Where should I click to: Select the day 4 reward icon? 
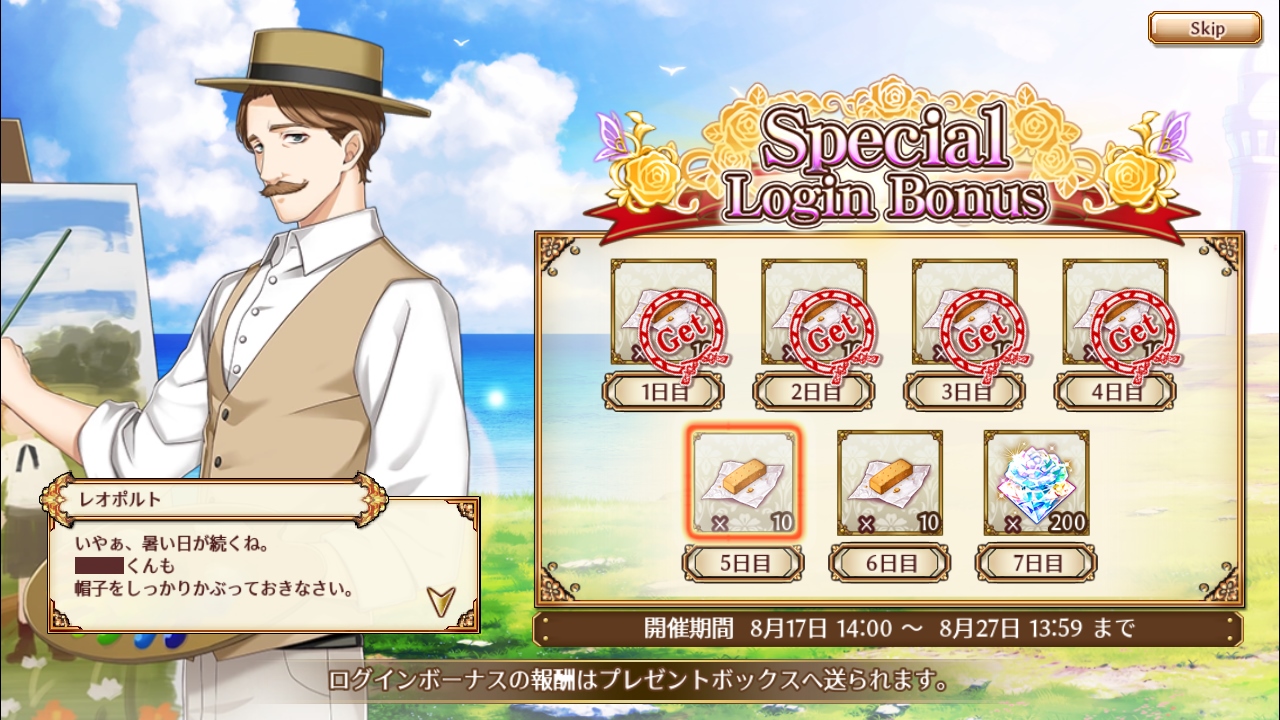tap(1116, 312)
